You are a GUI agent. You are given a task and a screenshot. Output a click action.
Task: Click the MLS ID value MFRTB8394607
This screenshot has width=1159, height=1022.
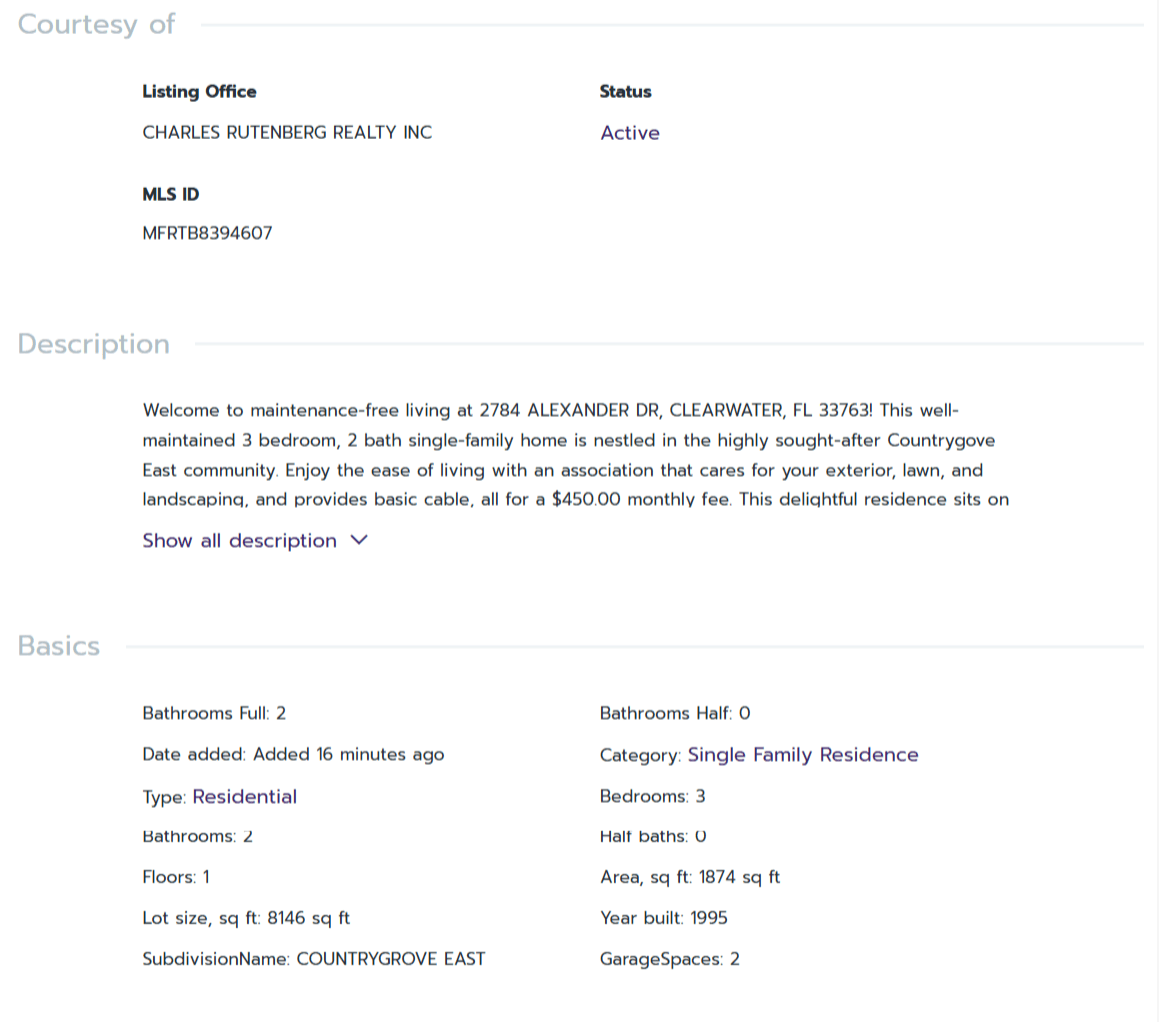[x=207, y=234]
